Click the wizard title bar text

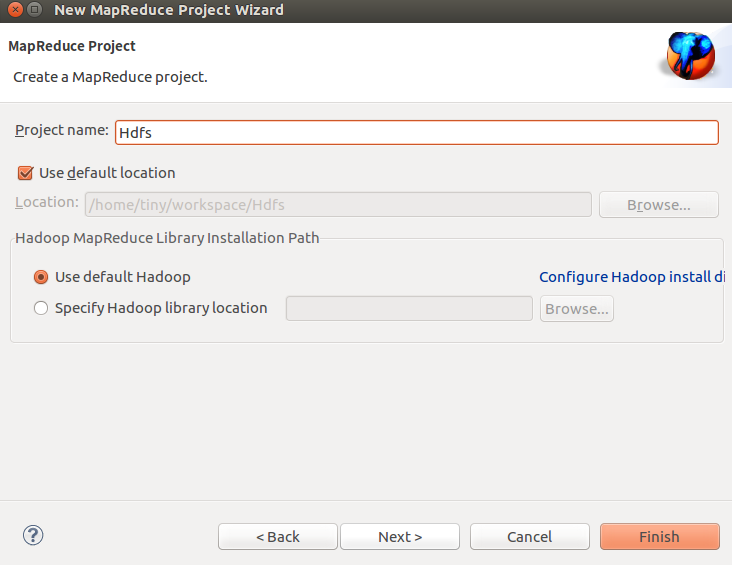click(169, 11)
